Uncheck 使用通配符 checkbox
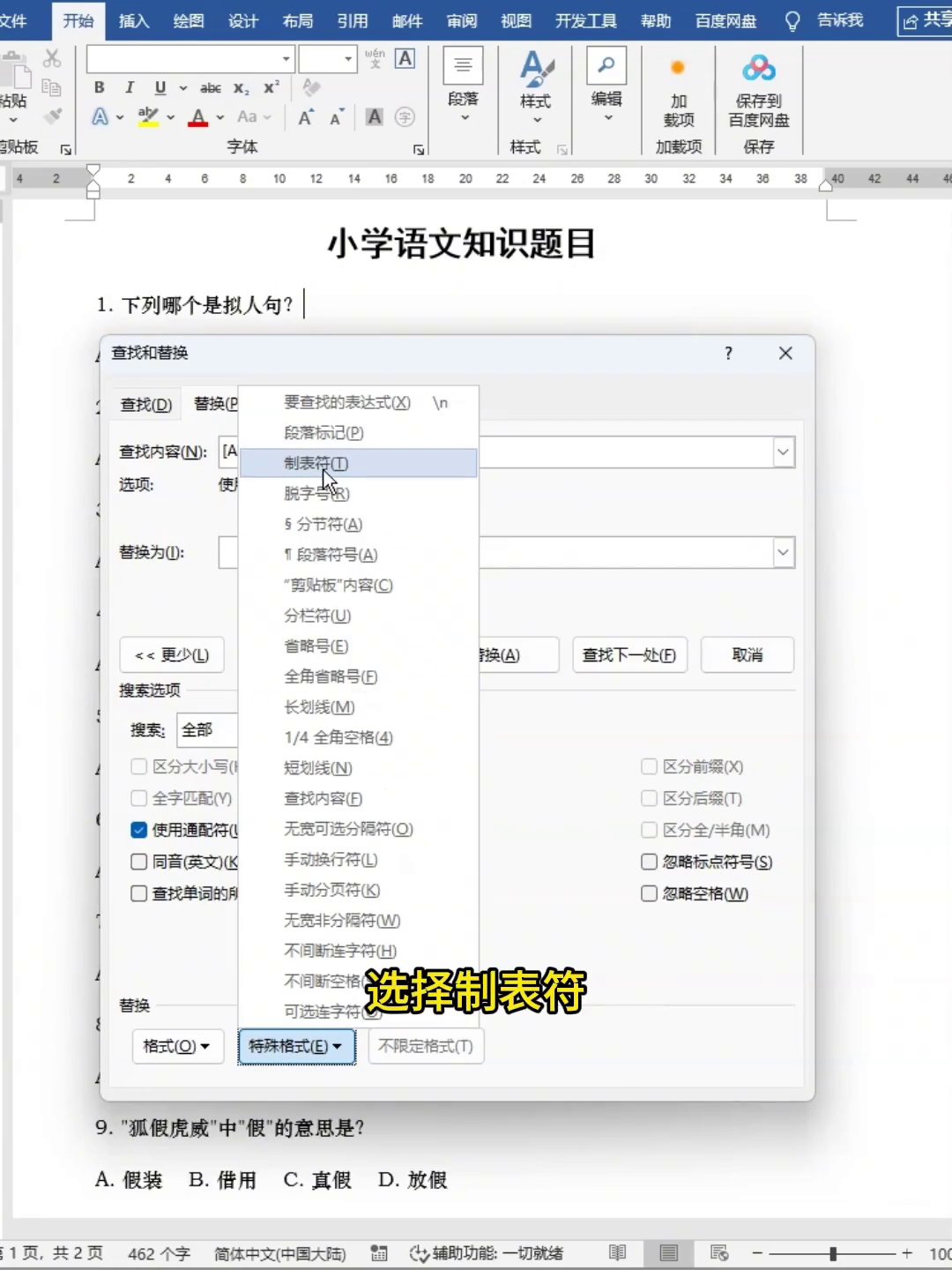952x1270 pixels. coord(138,830)
